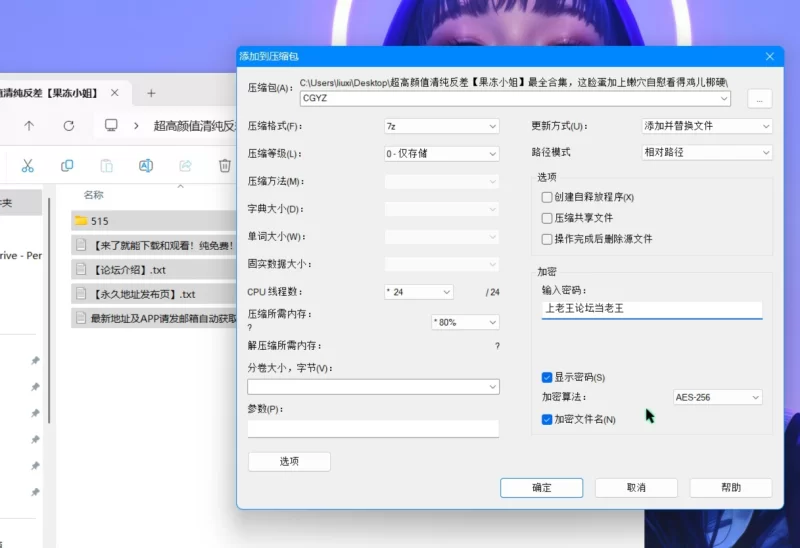This screenshot has width=800, height=548.
Task: Click the Rename icon in Explorer toolbar
Action: [146, 165]
